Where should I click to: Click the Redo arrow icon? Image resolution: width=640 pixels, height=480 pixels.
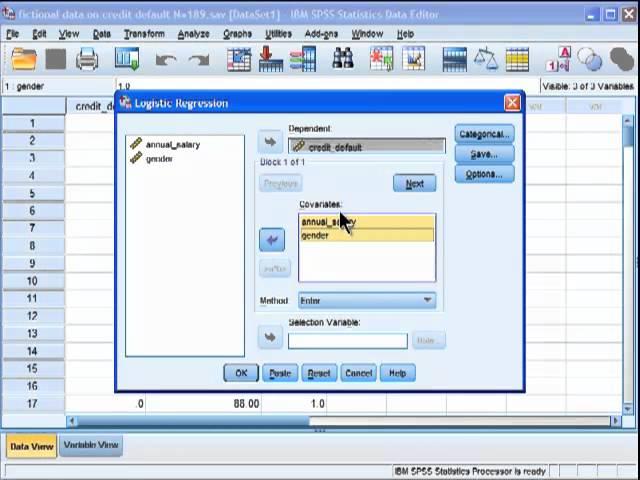coord(199,60)
